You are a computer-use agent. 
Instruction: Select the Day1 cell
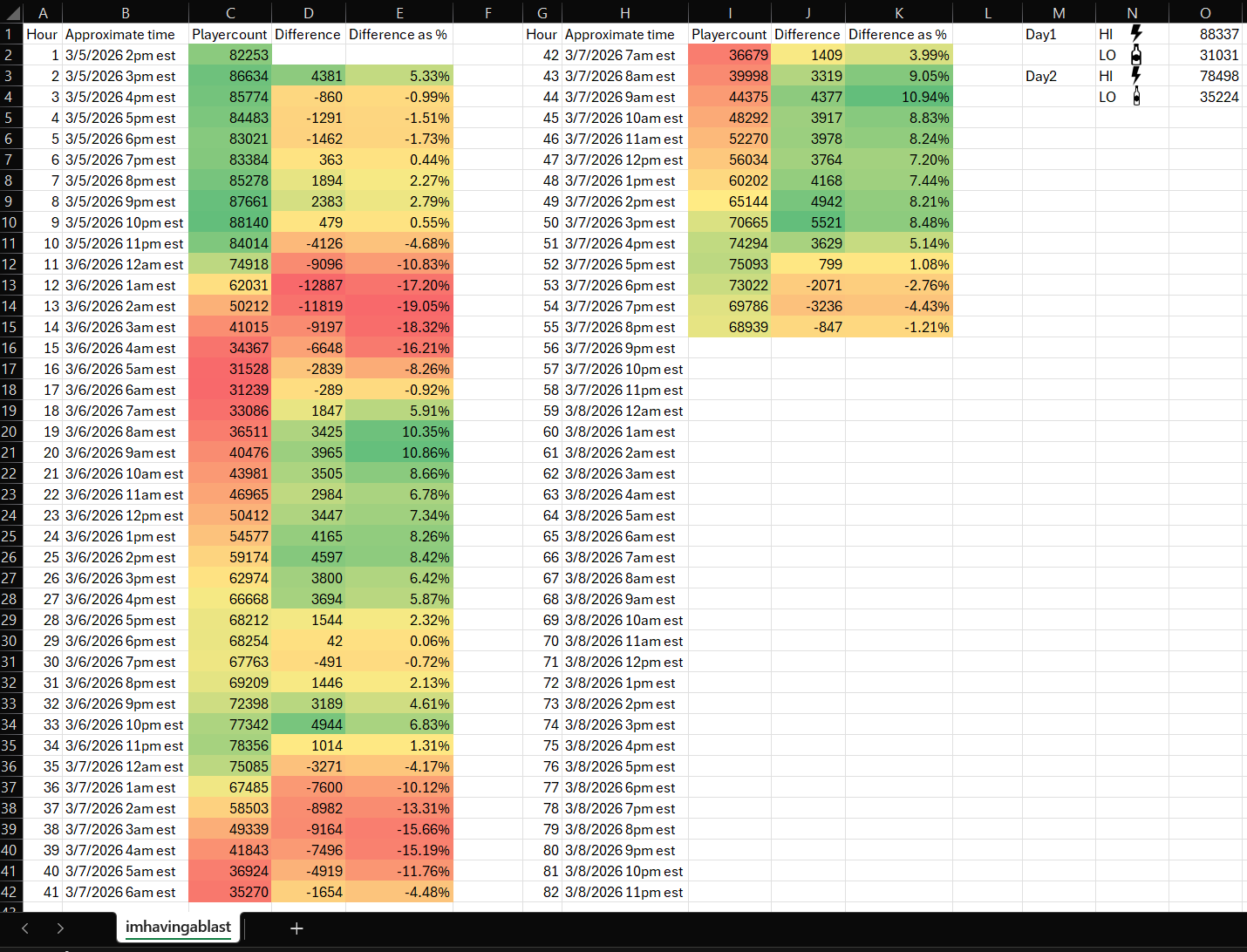(x=1059, y=34)
